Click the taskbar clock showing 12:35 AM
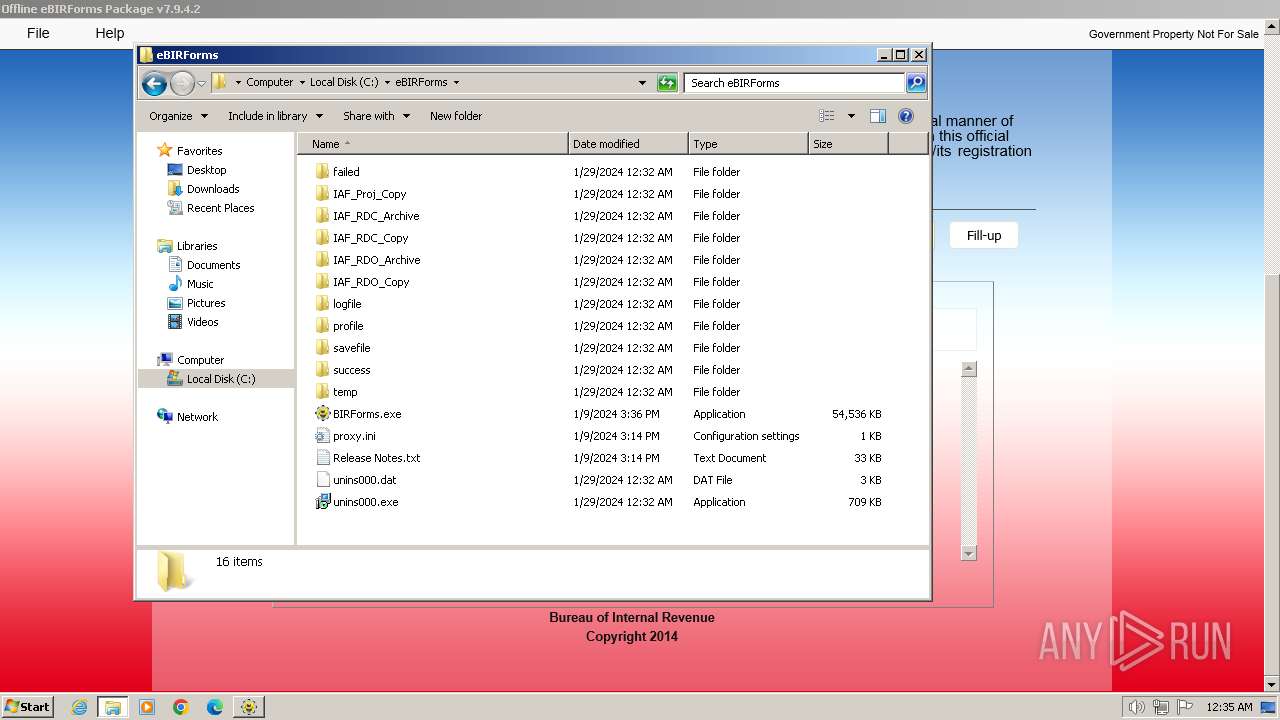This screenshot has height=720, width=1280. 1229,707
